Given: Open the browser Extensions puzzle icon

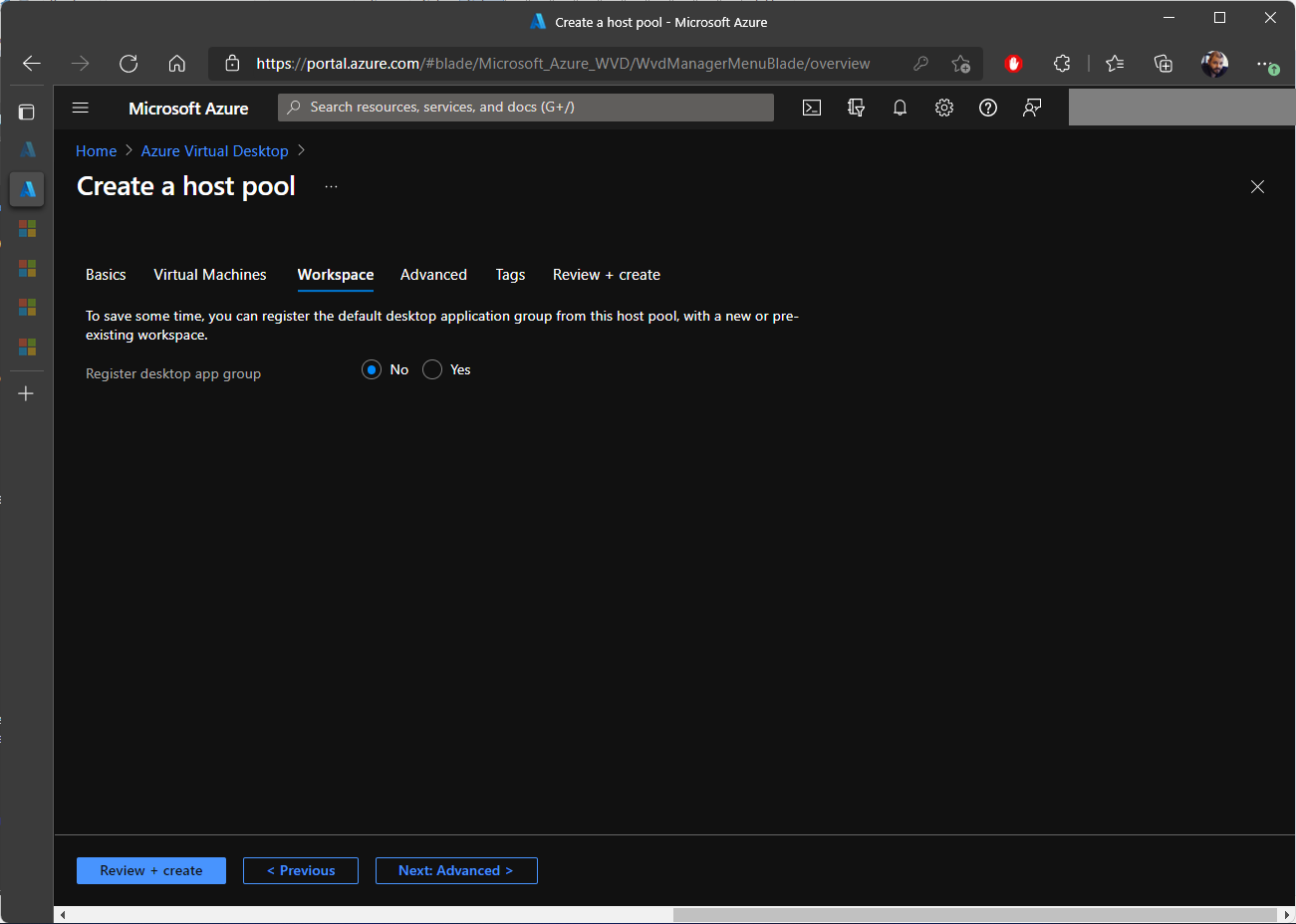Looking at the screenshot, I should click(x=1062, y=64).
